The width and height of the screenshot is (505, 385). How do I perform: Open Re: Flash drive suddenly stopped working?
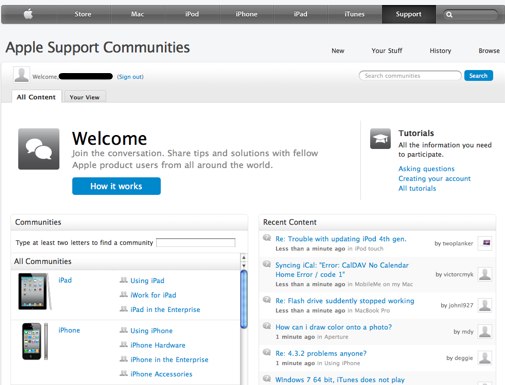(x=345, y=301)
